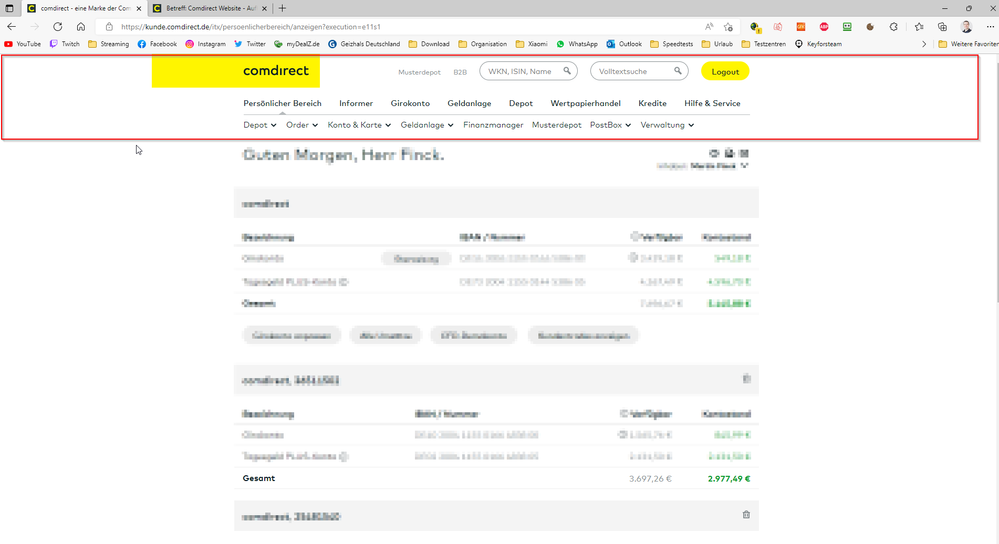Expand the PostBox dropdown
Image resolution: width=999 pixels, height=544 pixels.
point(610,125)
